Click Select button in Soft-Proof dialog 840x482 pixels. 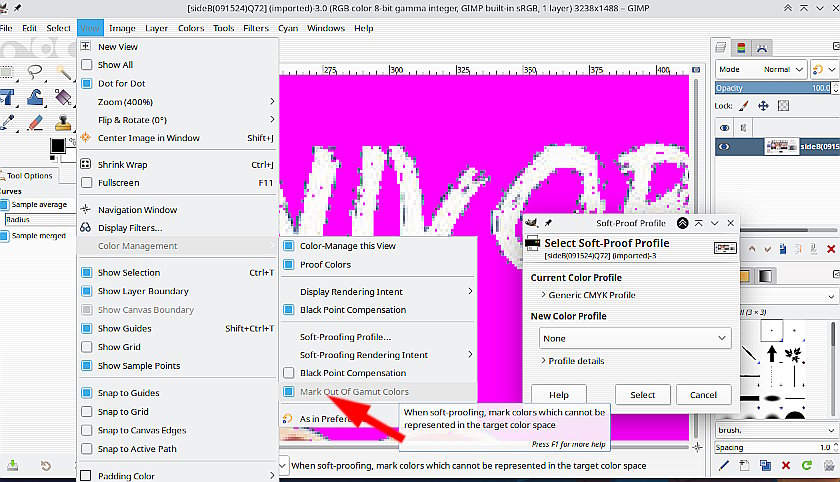tap(642, 395)
